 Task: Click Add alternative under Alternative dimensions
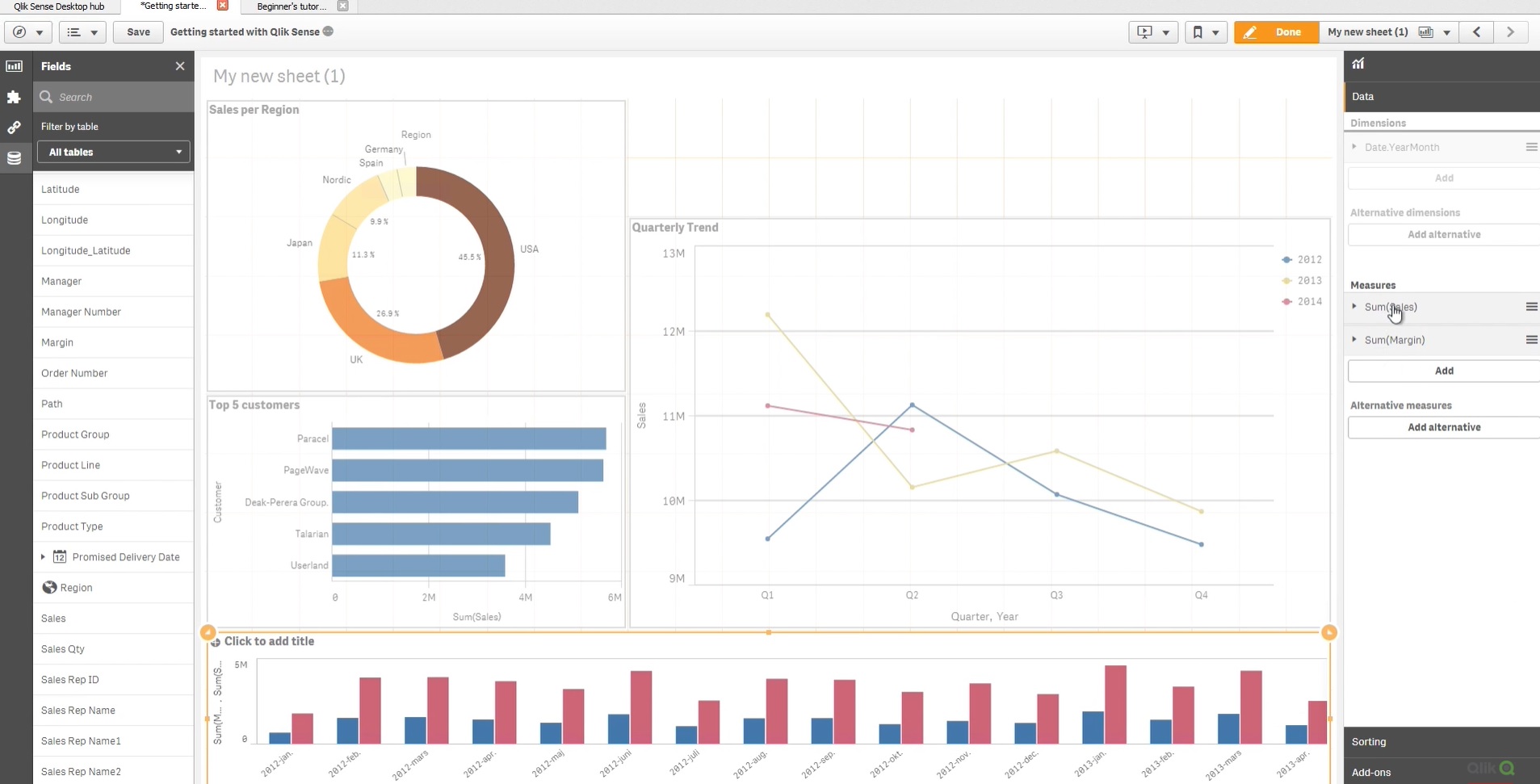(x=1444, y=234)
